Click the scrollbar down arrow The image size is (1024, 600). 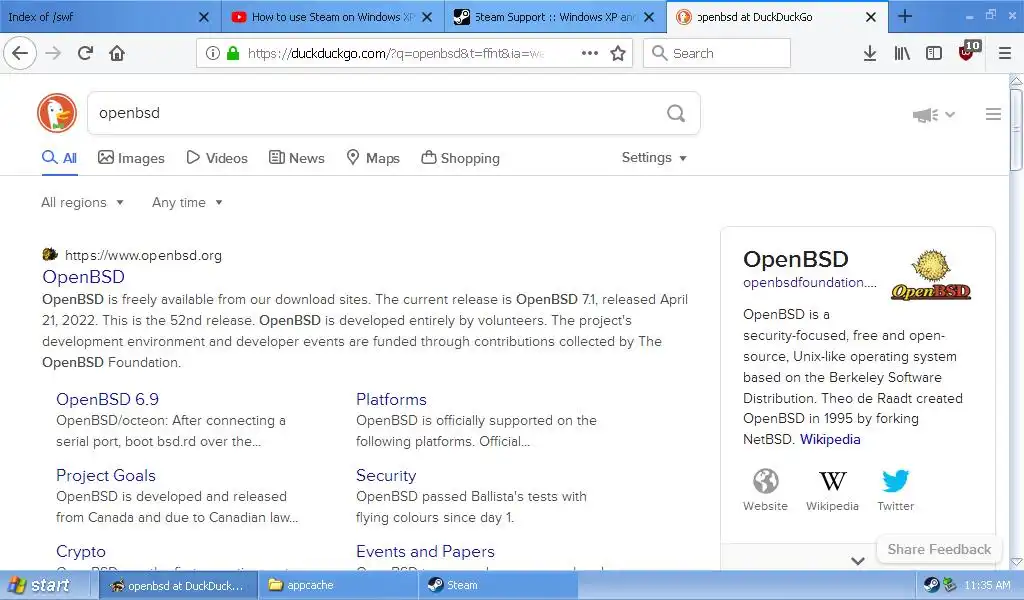coord(1016,562)
